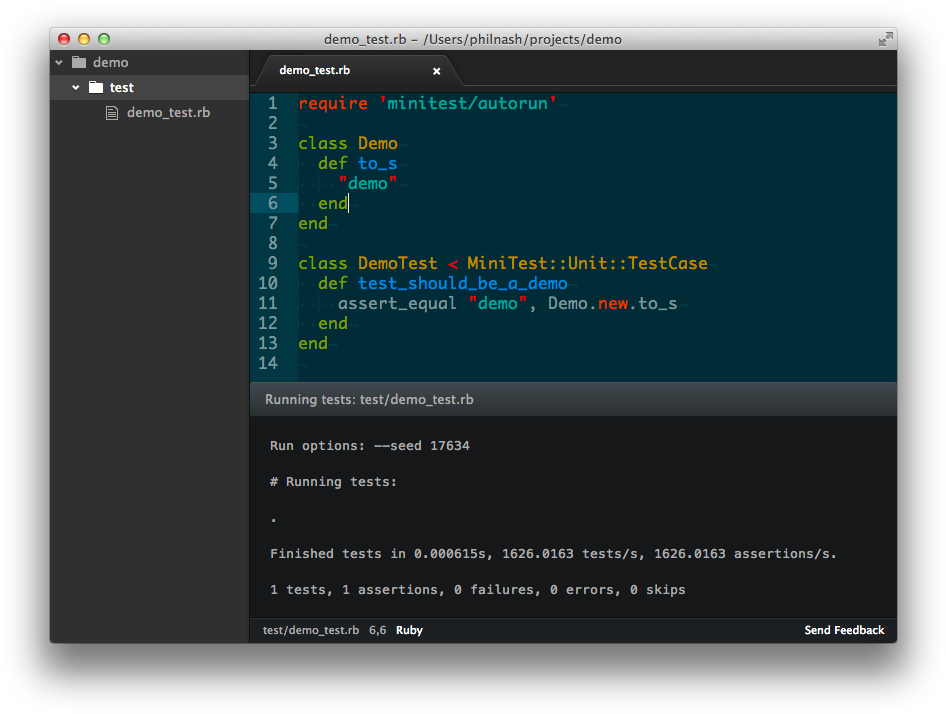Screen dimensions: 946x714
Task: Click the demo_test.rb file icon in sidebar
Action: [112, 113]
